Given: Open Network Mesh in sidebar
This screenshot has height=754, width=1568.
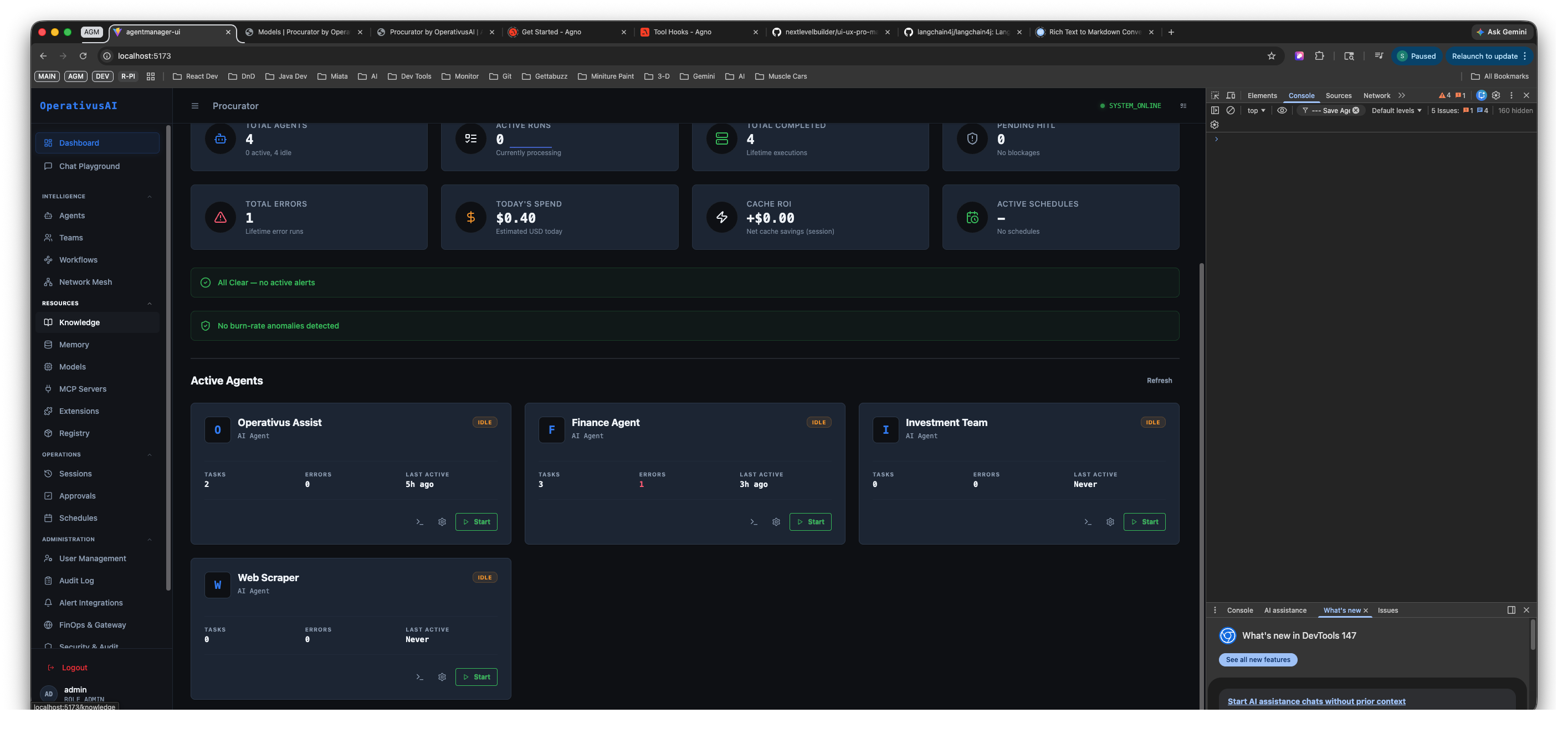Looking at the screenshot, I should (x=98, y=283).
